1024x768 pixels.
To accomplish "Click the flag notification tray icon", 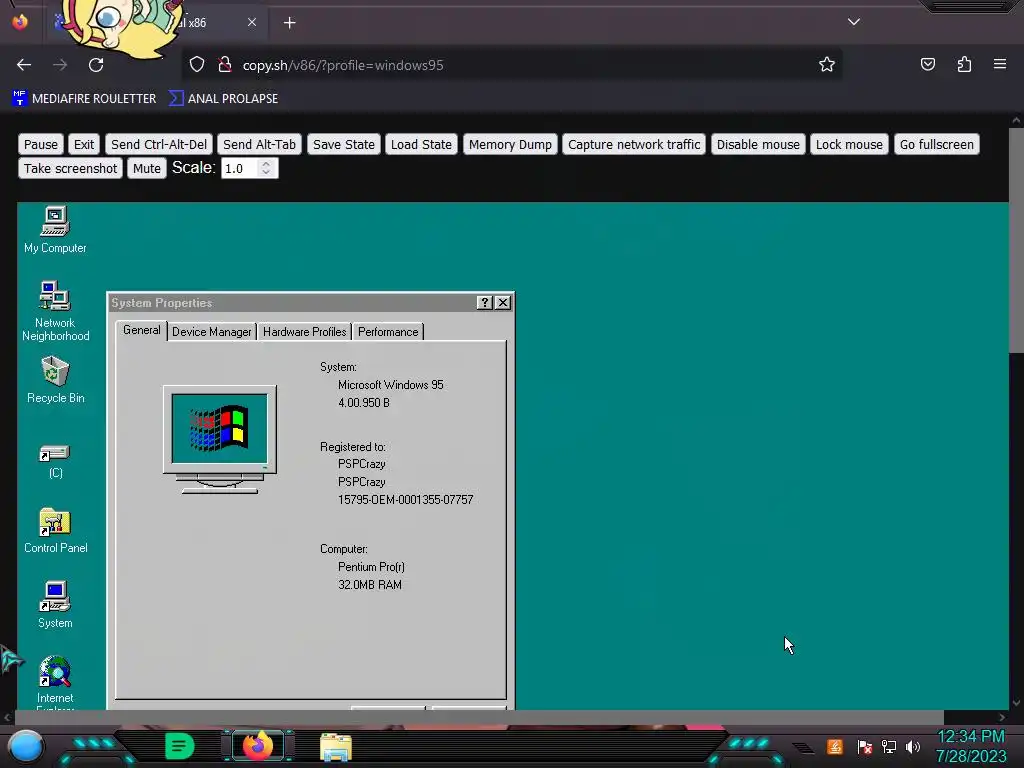I will click(x=865, y=746).
